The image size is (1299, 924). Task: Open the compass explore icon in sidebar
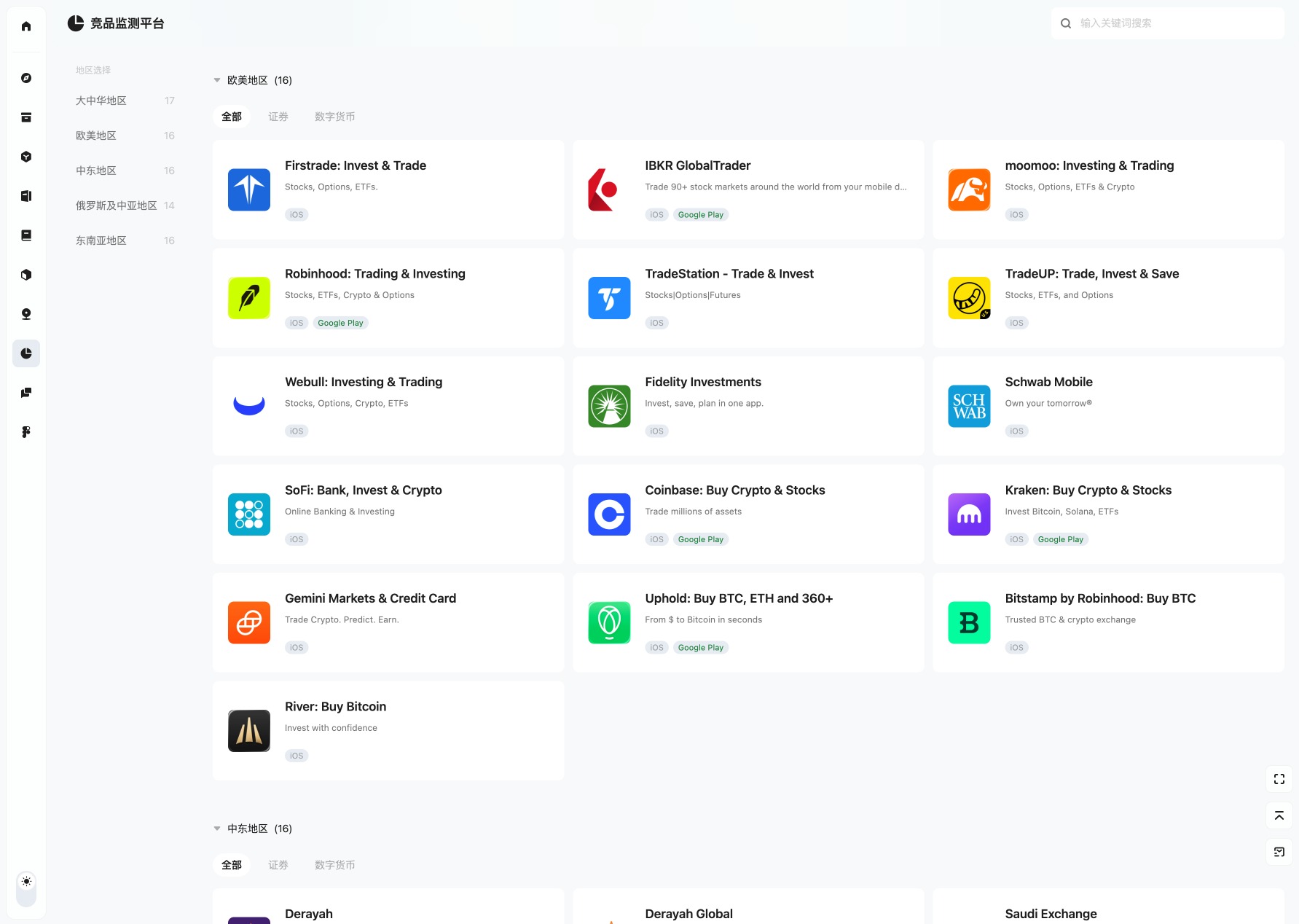point(26,78)
